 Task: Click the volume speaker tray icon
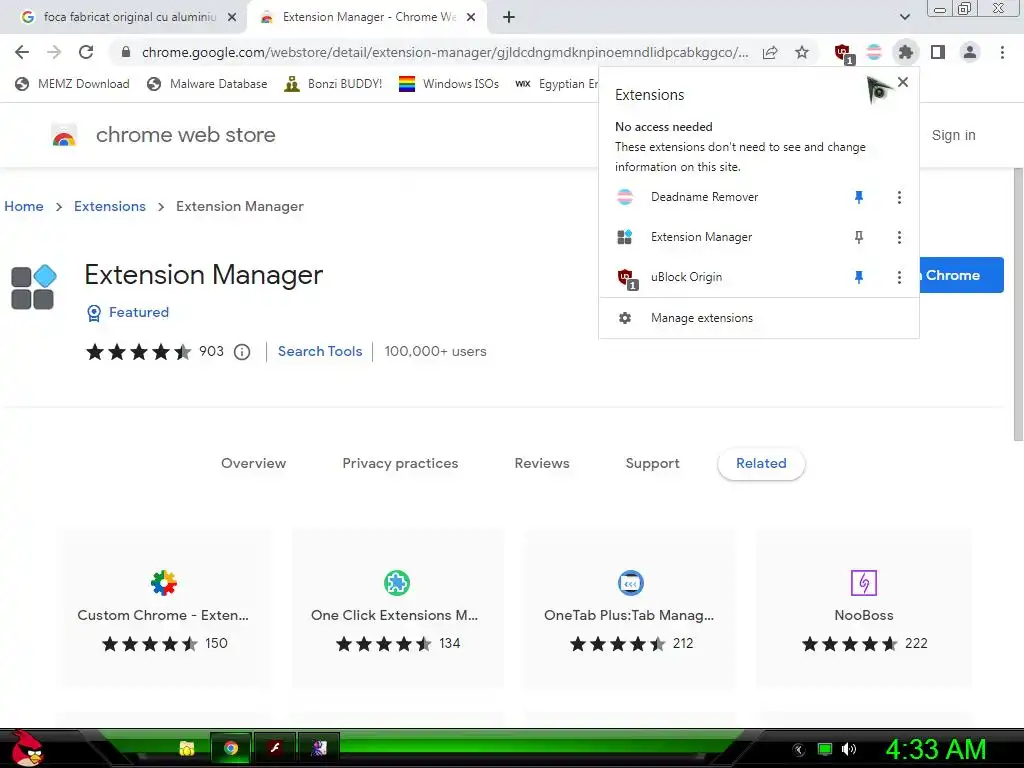click(849, 749)
